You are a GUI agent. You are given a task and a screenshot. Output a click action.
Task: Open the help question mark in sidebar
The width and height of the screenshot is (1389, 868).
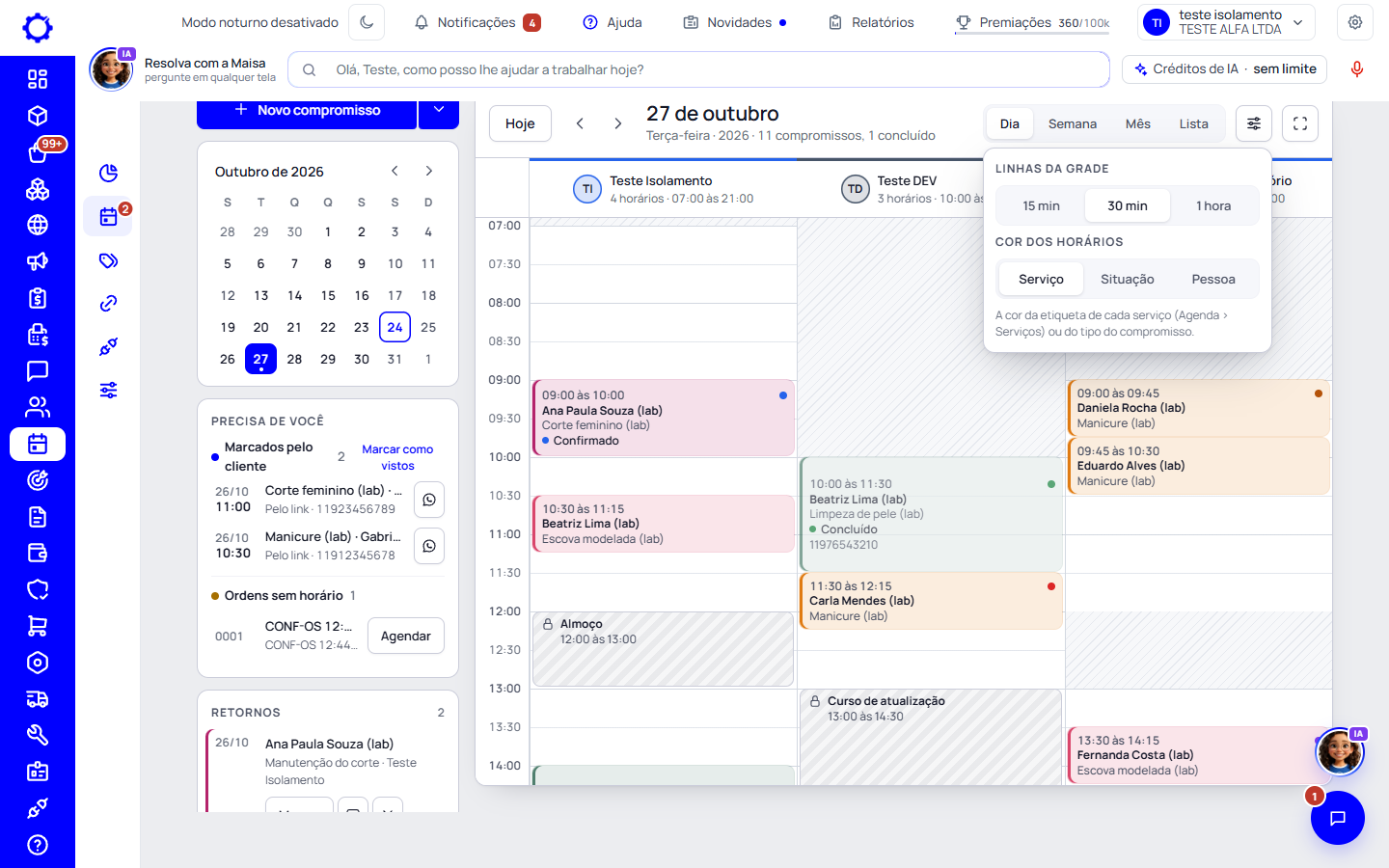[x=38, y=845]
